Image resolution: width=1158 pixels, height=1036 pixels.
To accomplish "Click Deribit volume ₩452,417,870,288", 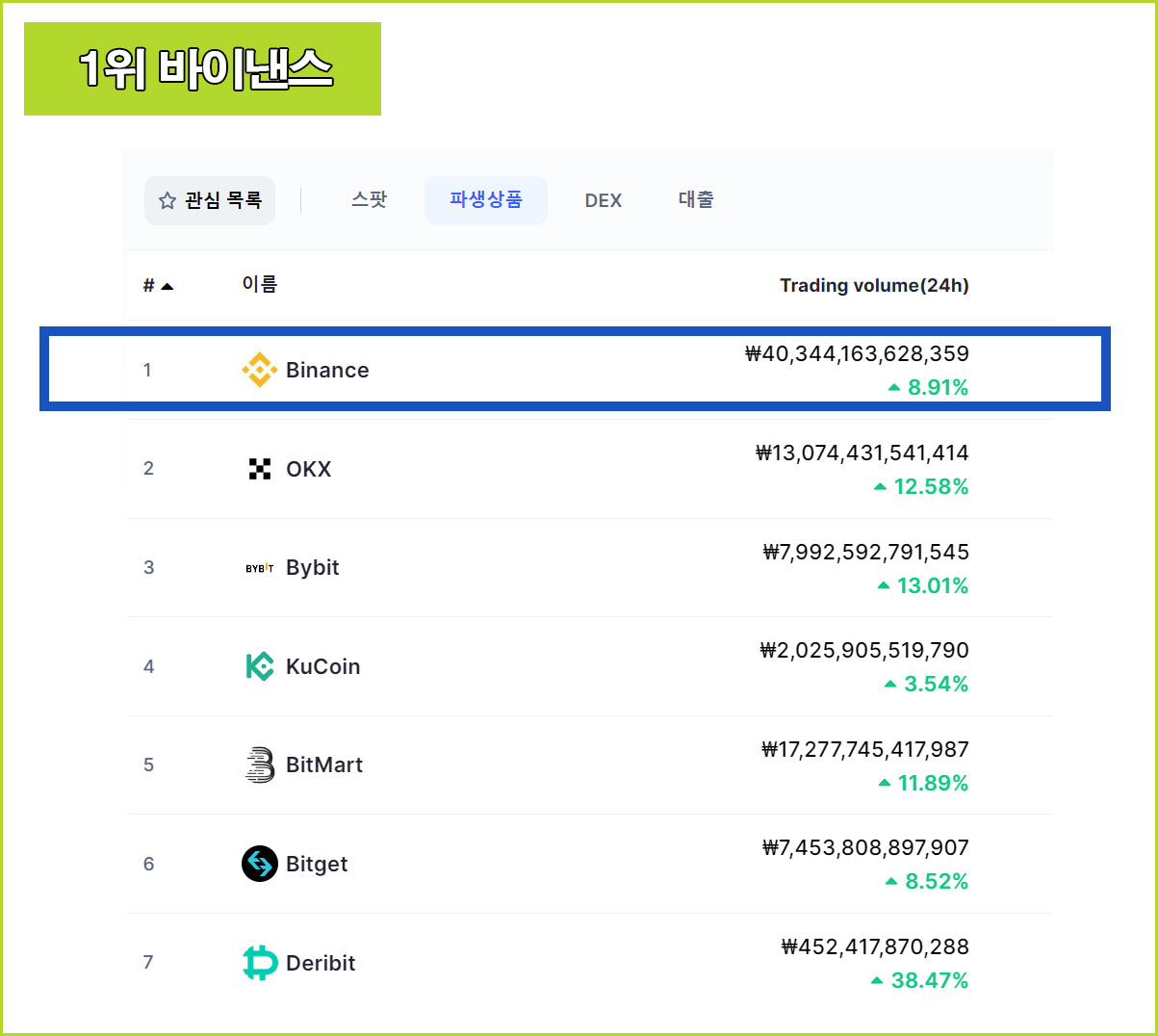I will pos(875,947).
